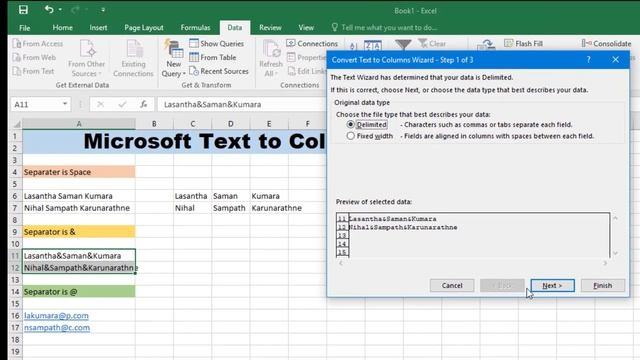
Task: Click From Access import icon
Action: (17, 44)
